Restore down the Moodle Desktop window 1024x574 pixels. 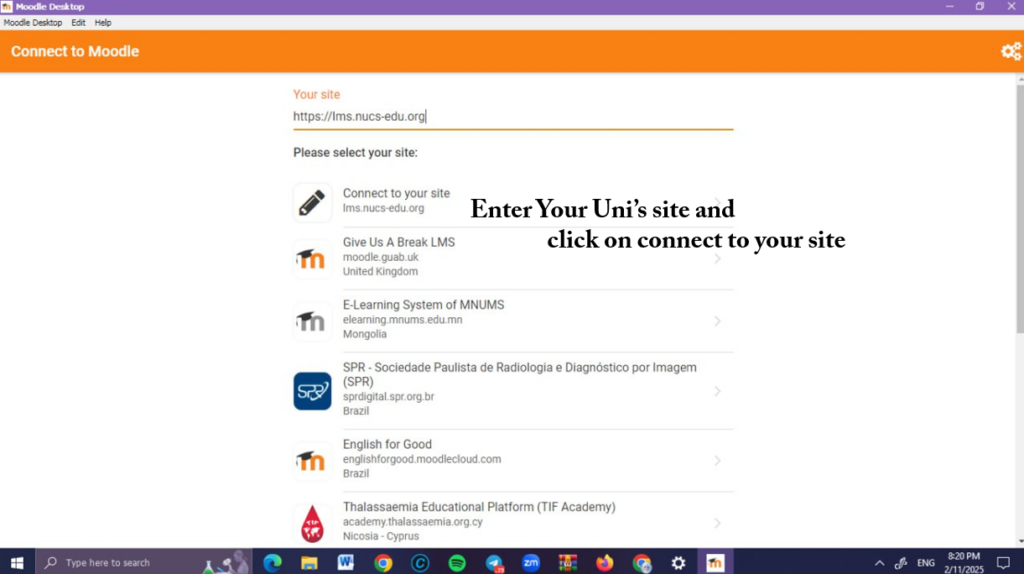click(x=980, y=7)
